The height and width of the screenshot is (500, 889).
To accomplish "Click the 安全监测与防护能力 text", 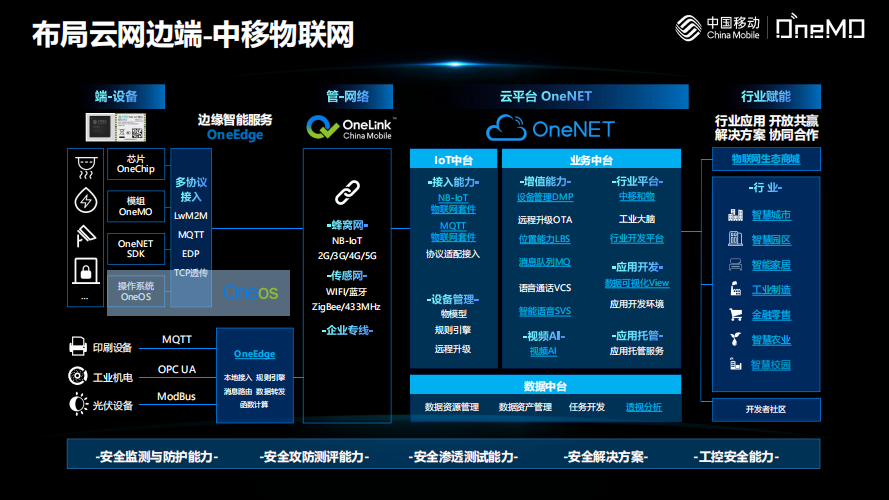I will 156,456.
